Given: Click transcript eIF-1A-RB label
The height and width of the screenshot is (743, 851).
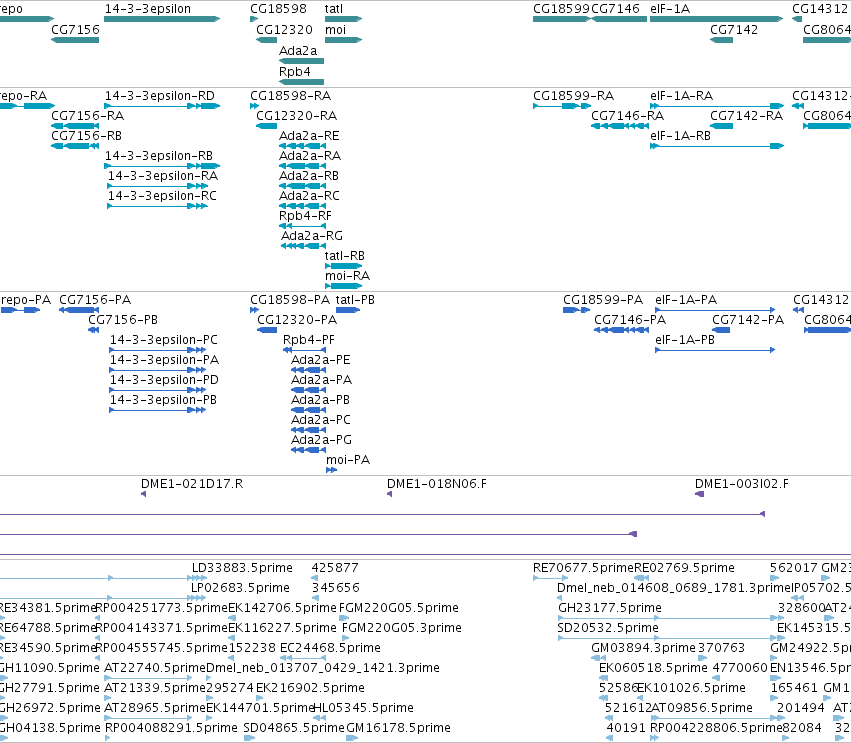Looking at the screenshot, I should click(681, 136).
